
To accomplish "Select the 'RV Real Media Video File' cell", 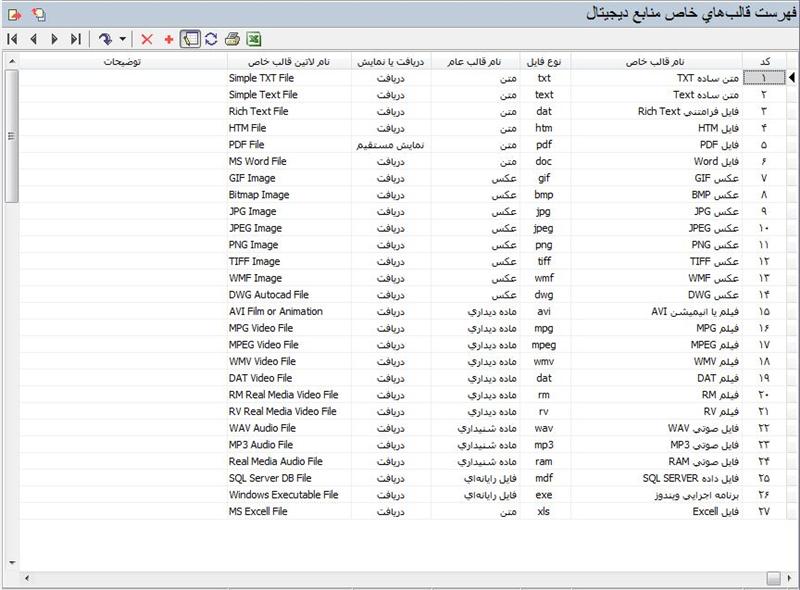I will [x=289, y=411].
